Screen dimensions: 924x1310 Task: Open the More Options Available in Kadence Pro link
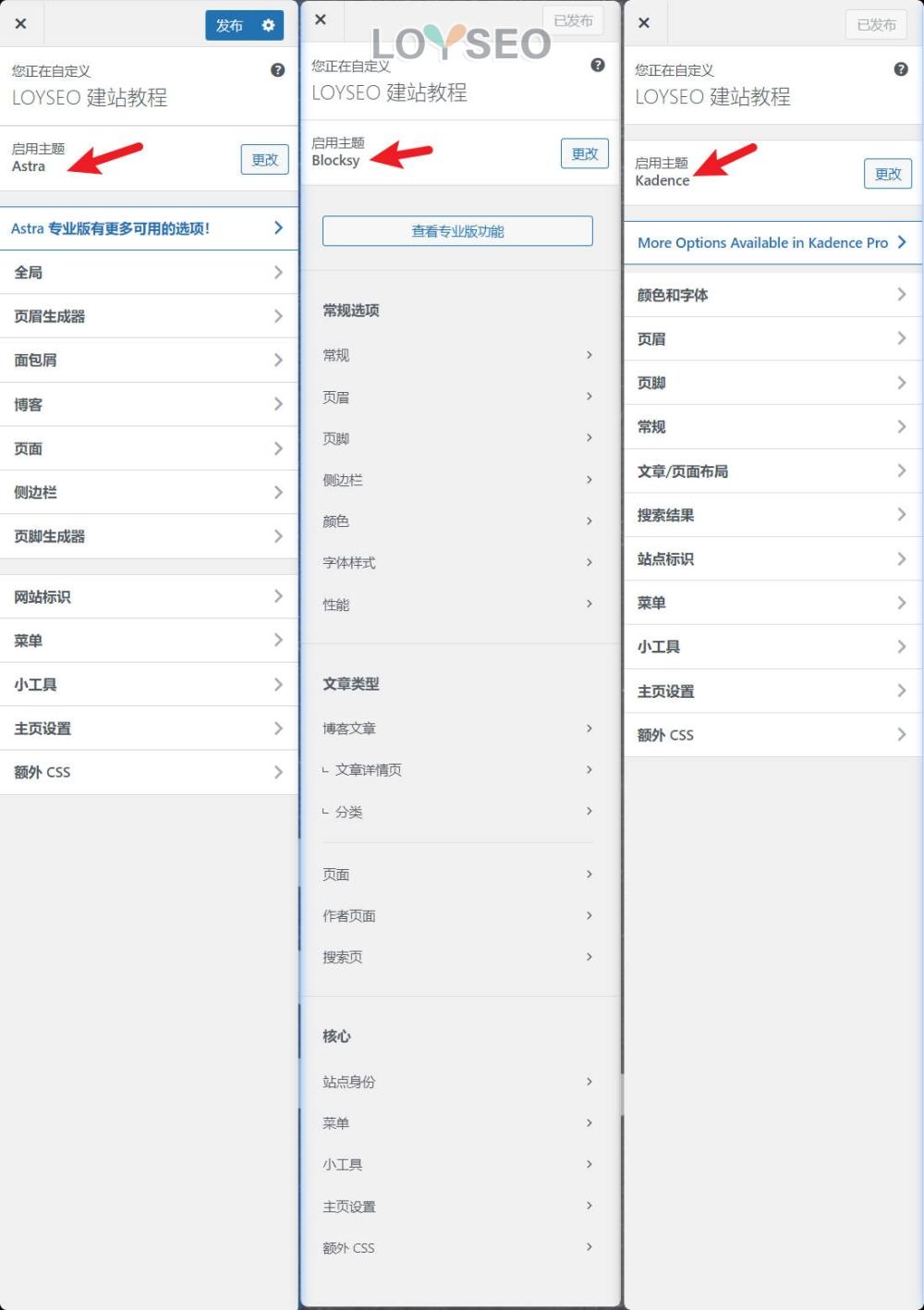click(772, 242)
